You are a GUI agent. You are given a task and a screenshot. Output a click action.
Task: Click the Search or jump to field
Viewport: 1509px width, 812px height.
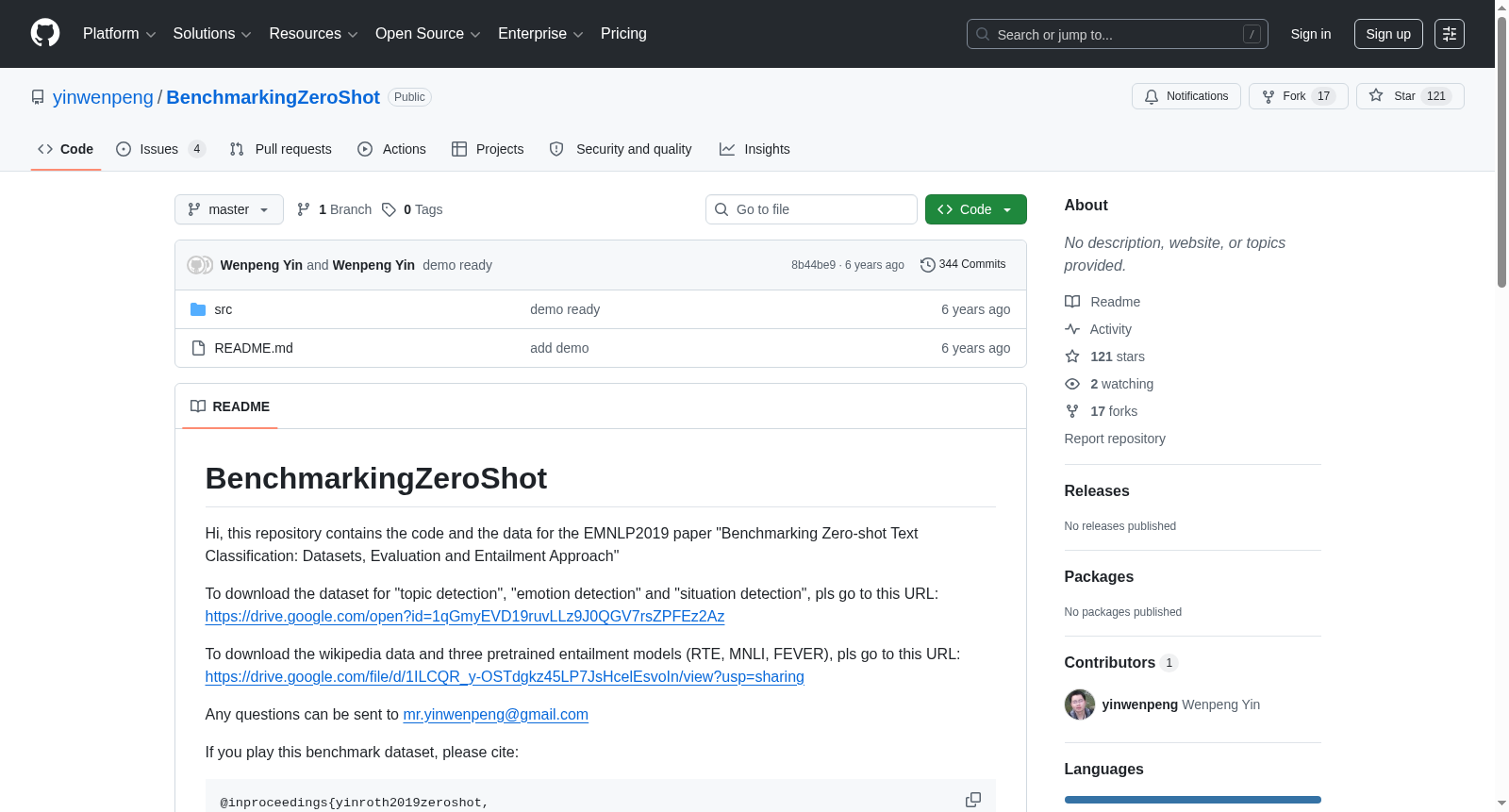[x=1118, y=34]
